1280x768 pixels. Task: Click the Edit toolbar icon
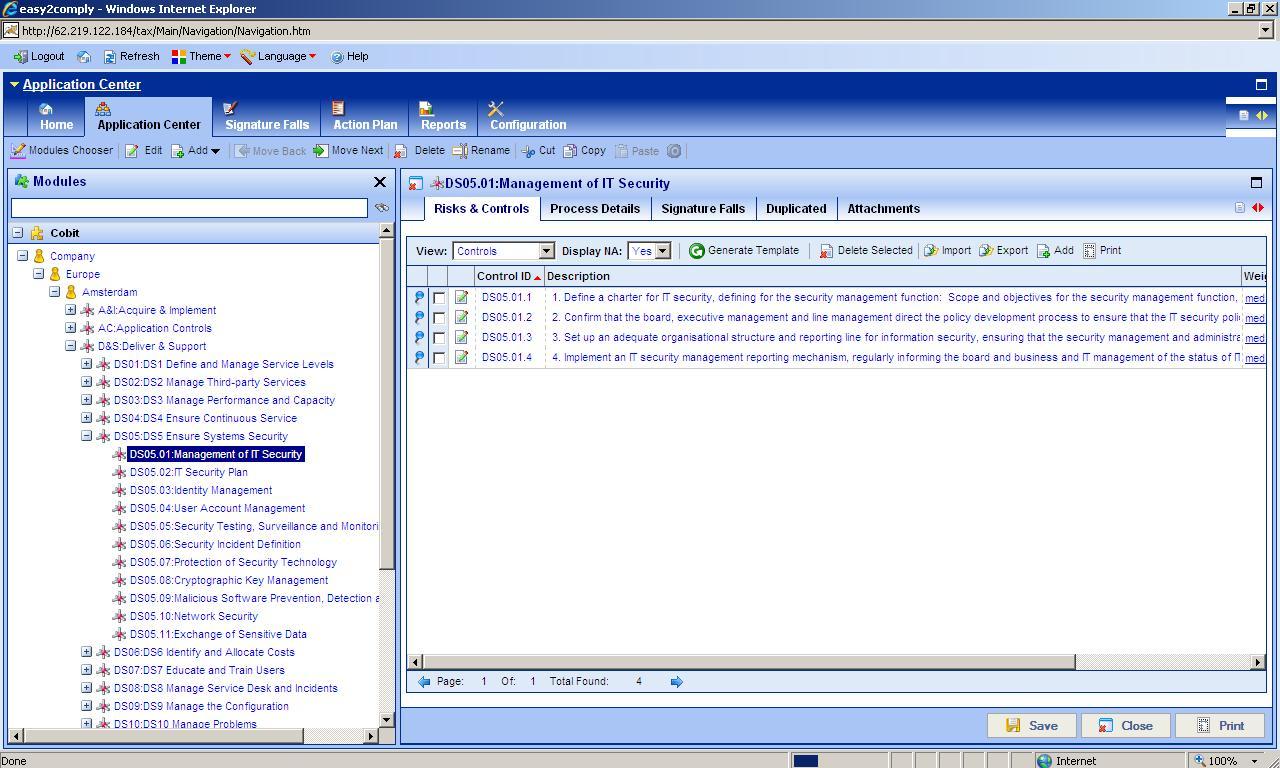click(132, 151)
